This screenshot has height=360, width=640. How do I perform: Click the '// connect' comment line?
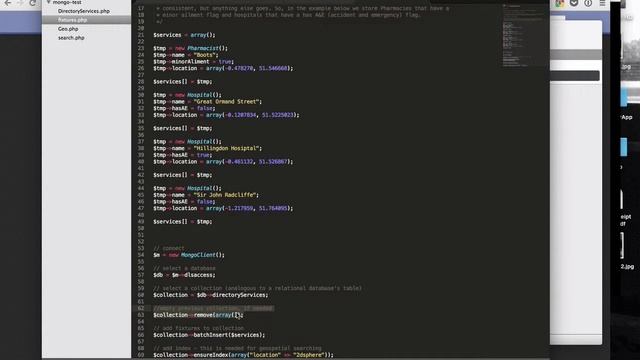click(x=169, y=248)
